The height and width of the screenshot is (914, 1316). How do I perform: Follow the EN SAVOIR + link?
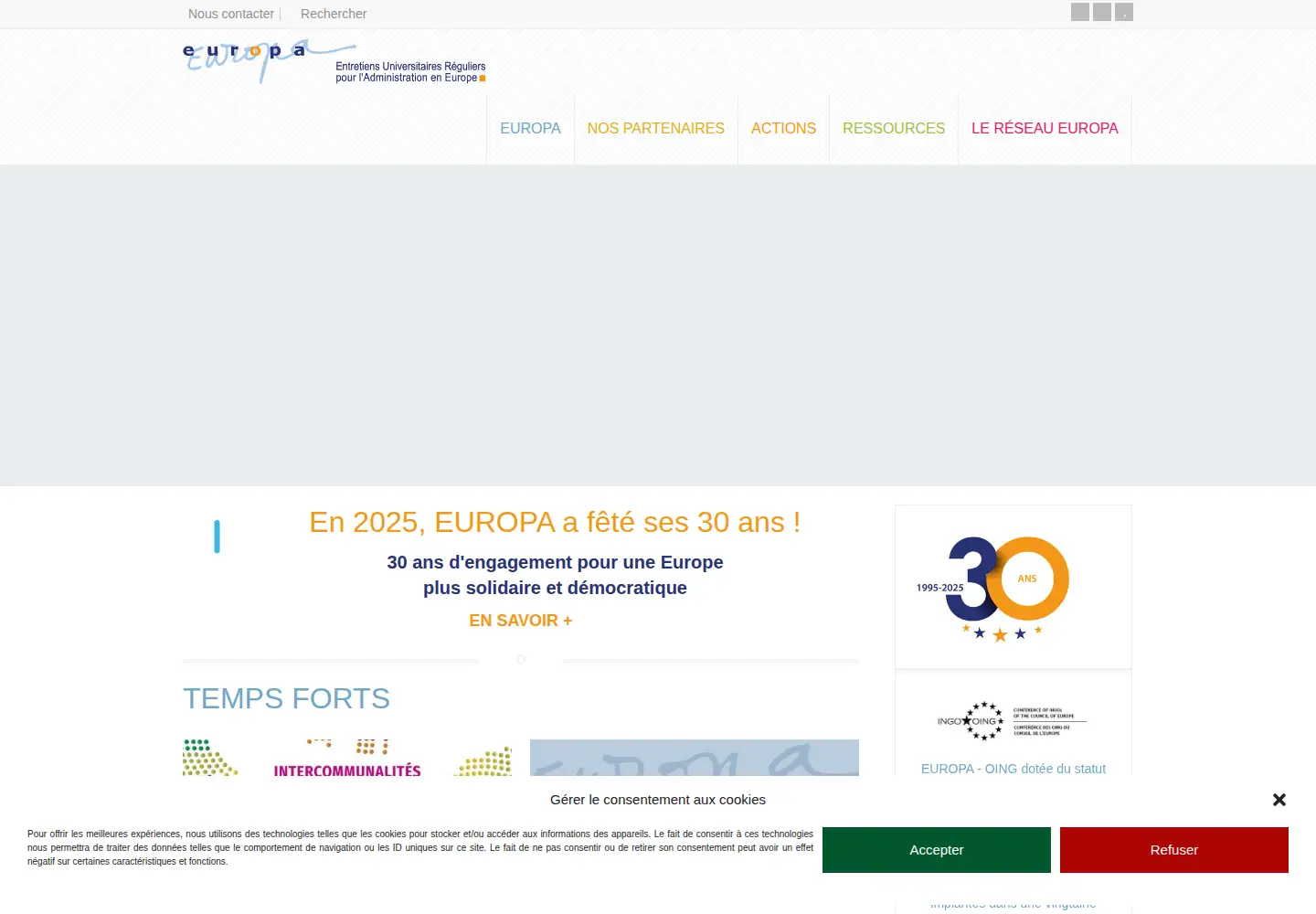521,621
